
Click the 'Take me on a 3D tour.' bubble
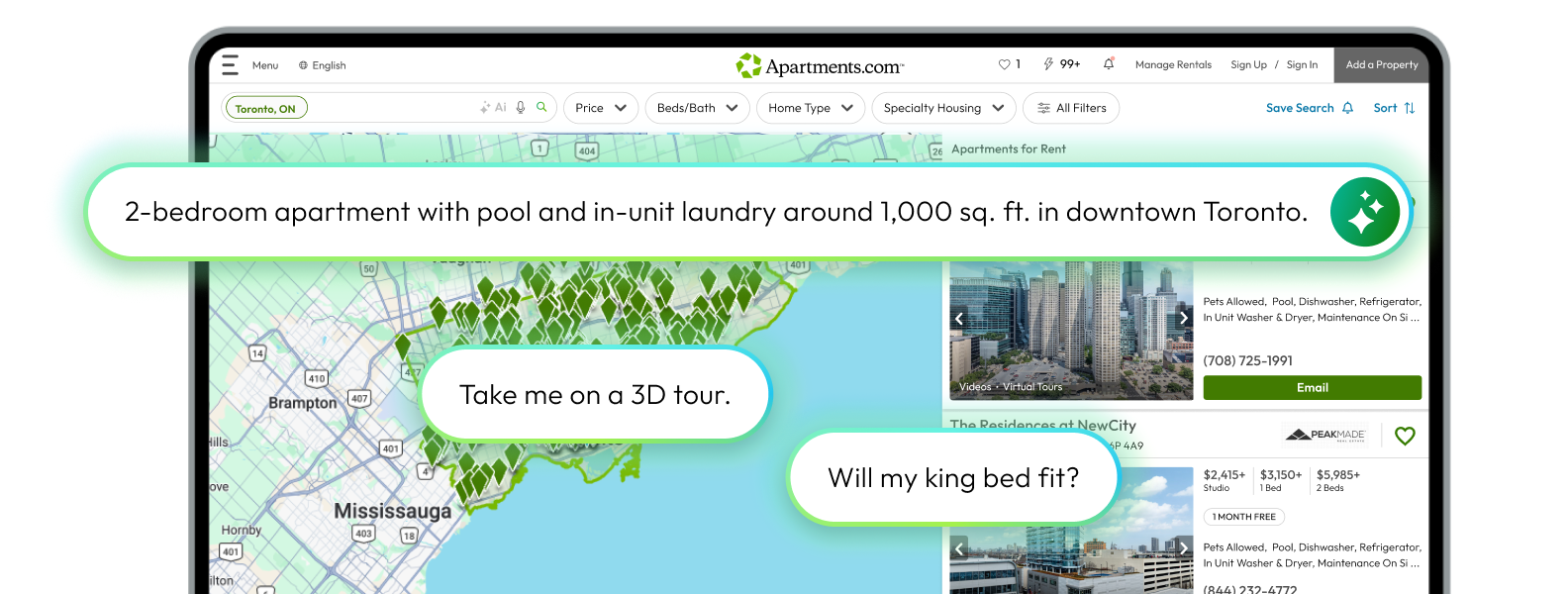tap(595, 395)
